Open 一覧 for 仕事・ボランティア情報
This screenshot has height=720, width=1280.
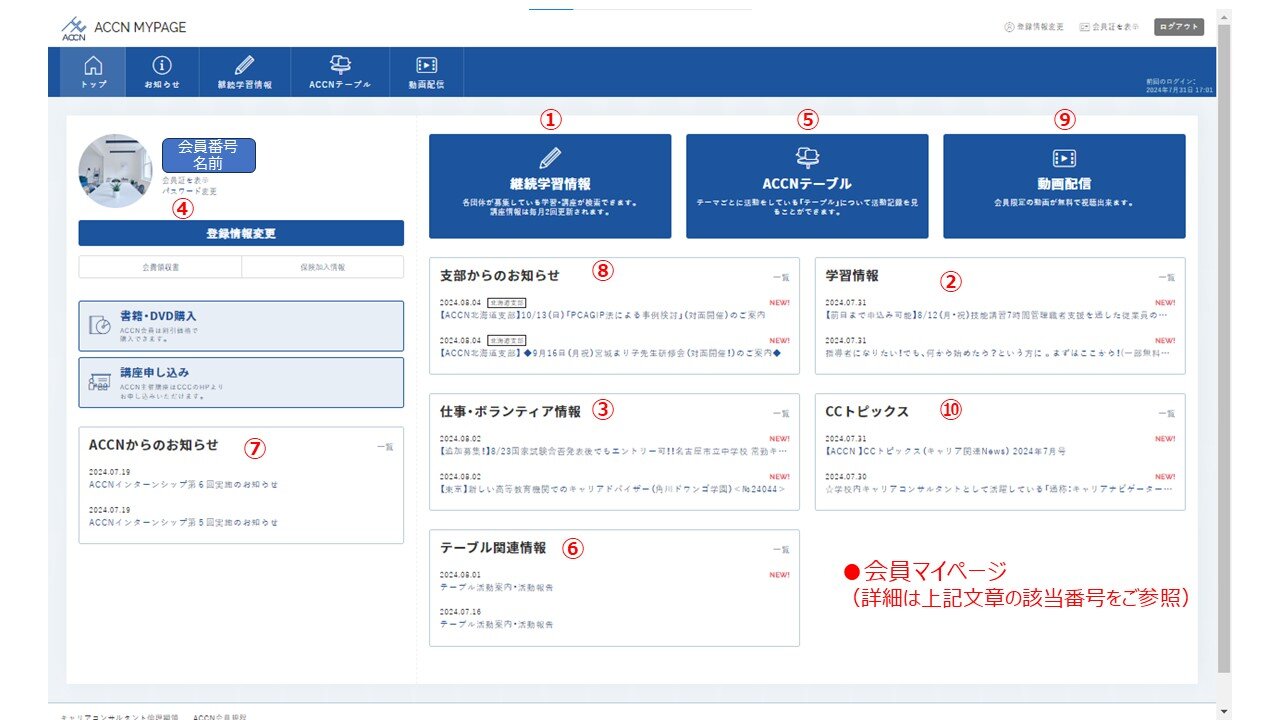pyautogui.click(x=780, y=413)
